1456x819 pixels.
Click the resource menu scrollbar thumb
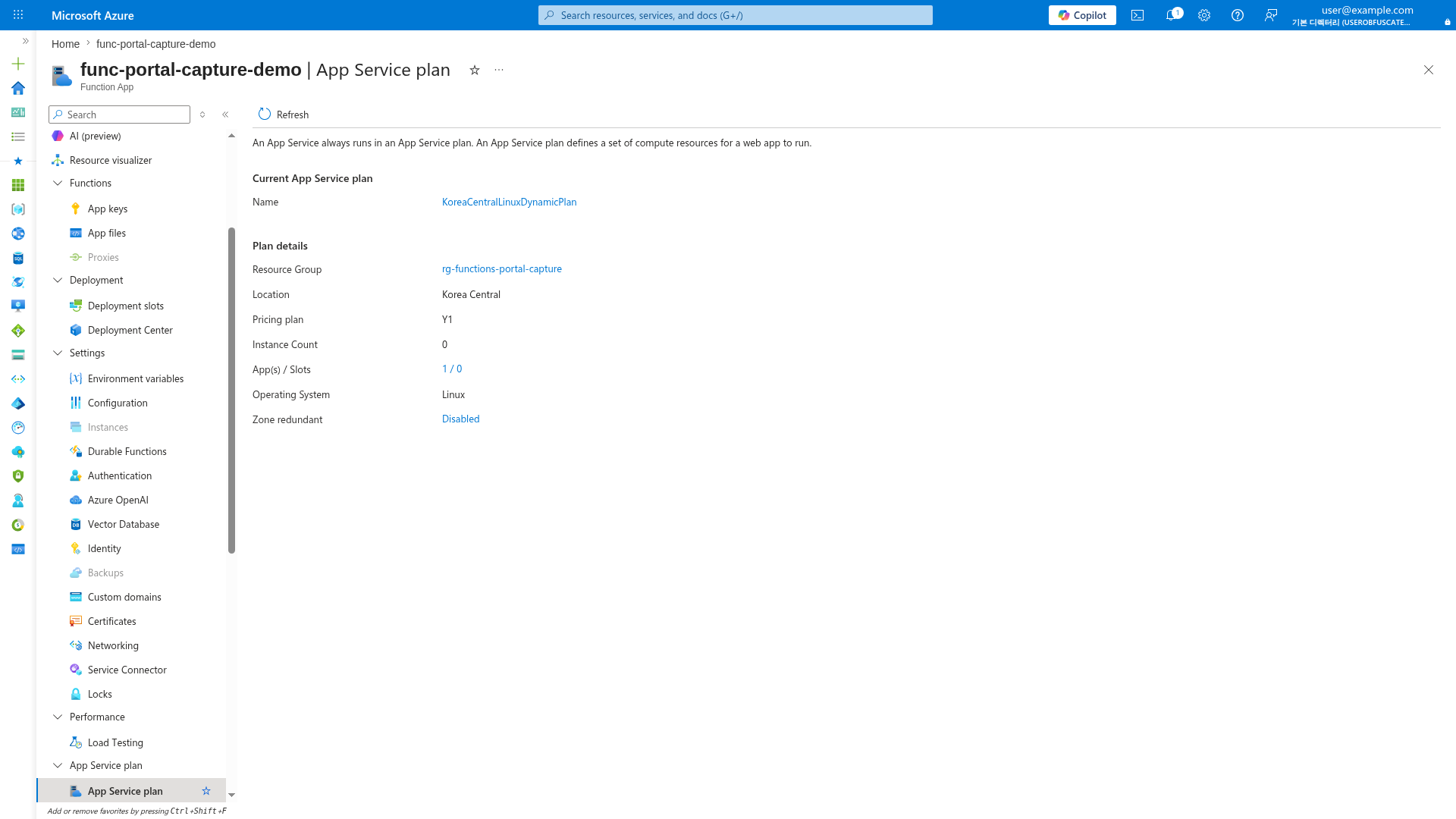point(231,391)
